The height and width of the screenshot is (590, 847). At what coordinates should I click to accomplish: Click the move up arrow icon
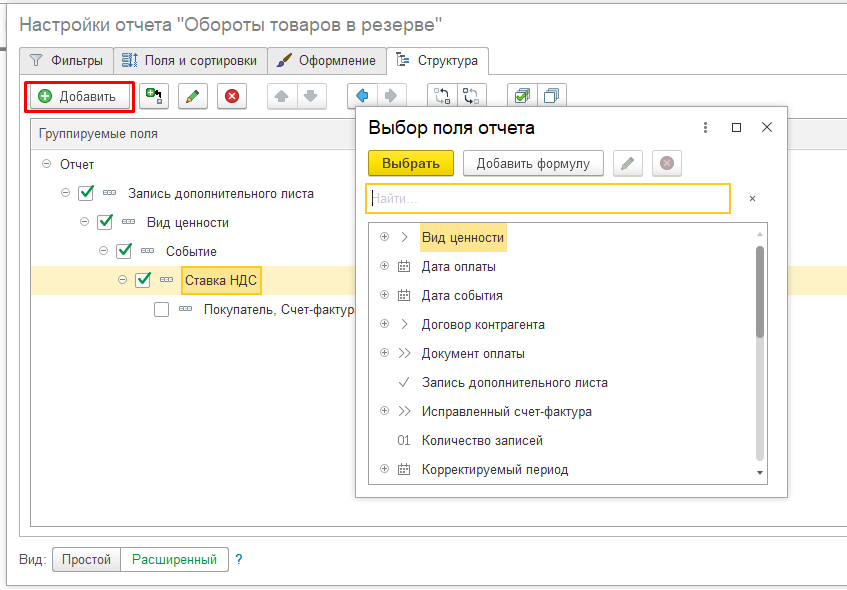click(x=282, y=97)
